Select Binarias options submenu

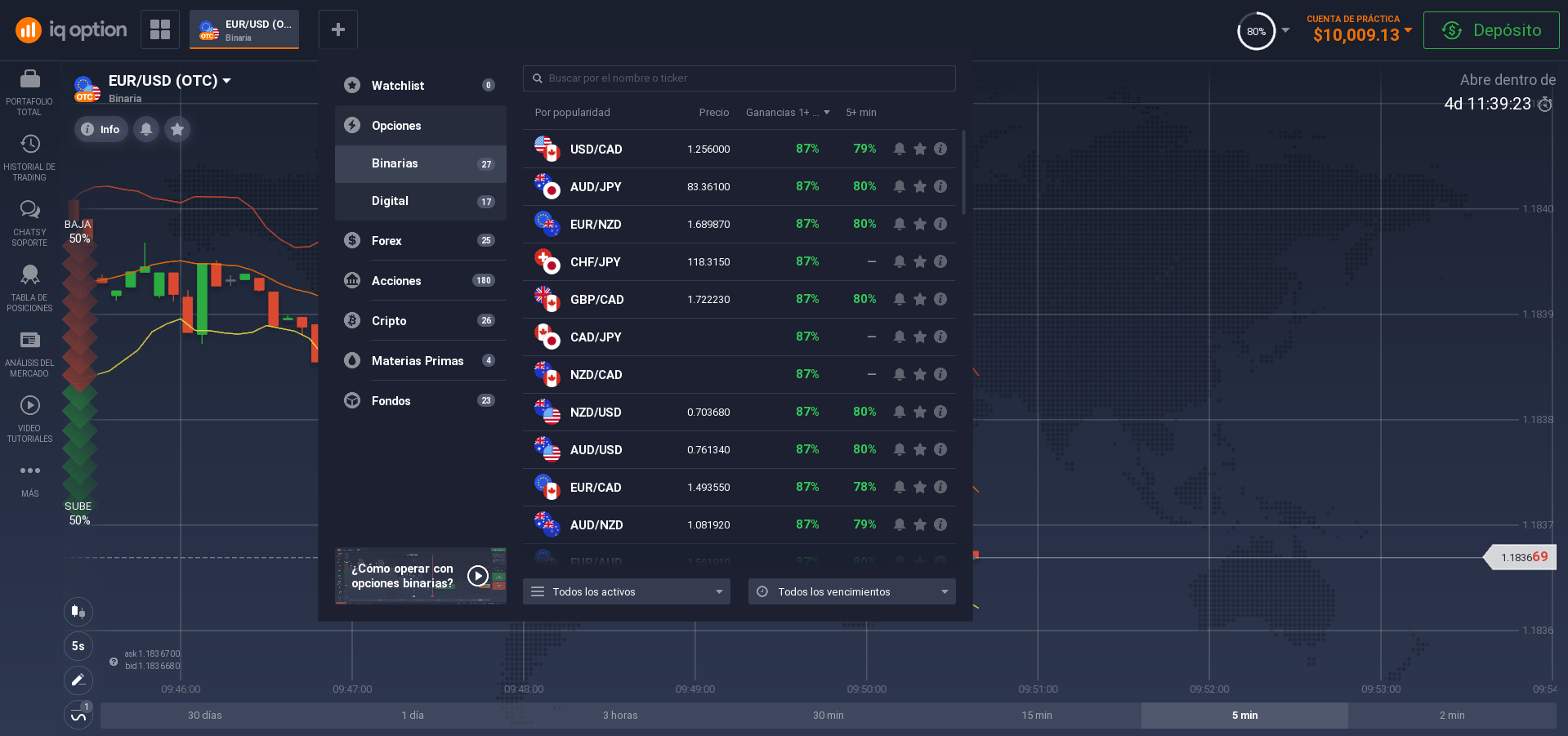coord(421,163)
